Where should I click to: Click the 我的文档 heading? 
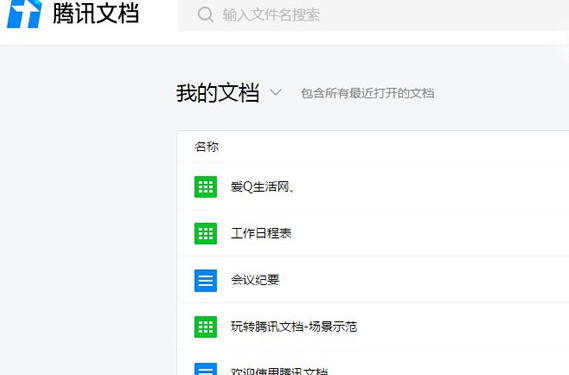(218, 93)
